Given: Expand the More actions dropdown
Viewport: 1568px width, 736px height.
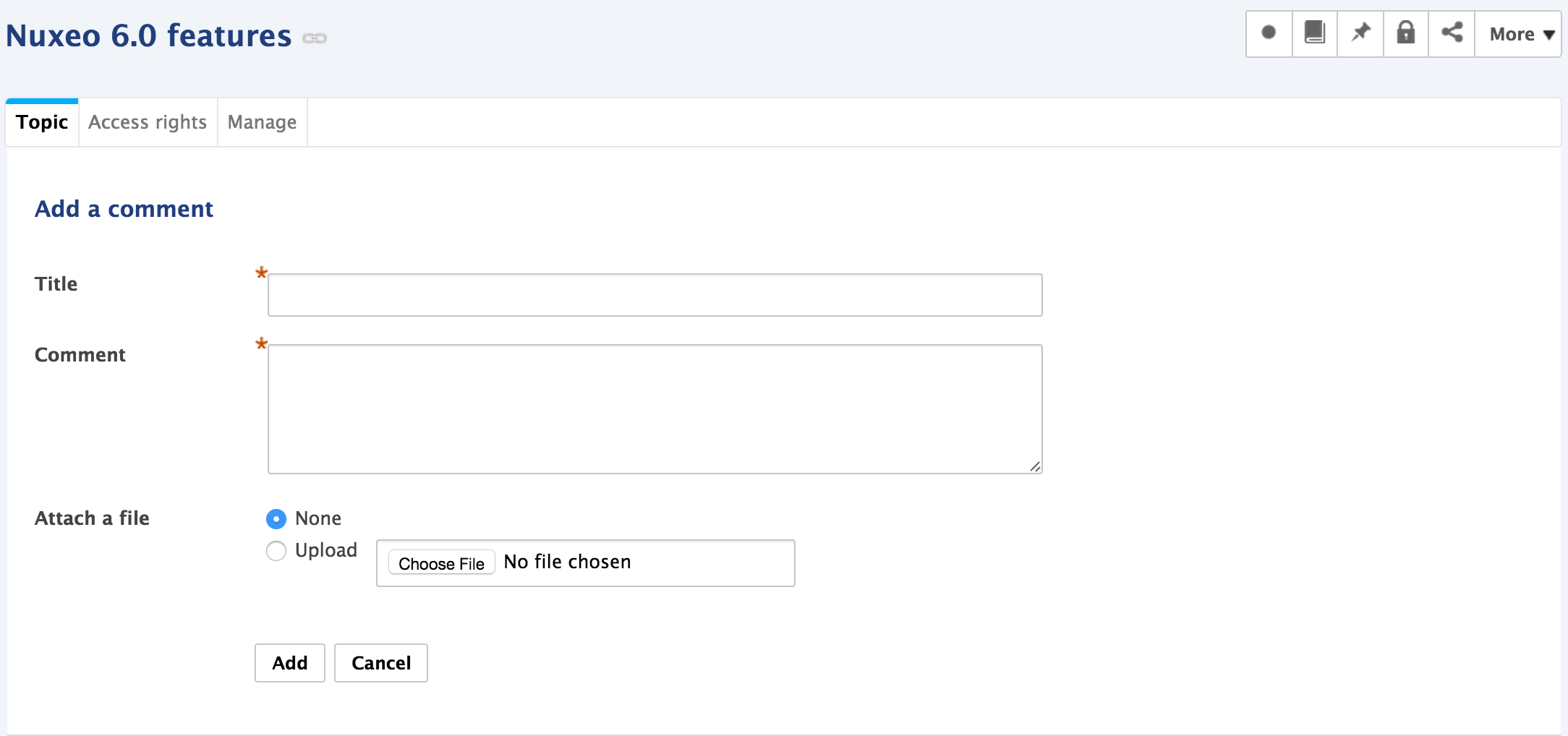Looking at the screenshot, I should coord(1518,34).
